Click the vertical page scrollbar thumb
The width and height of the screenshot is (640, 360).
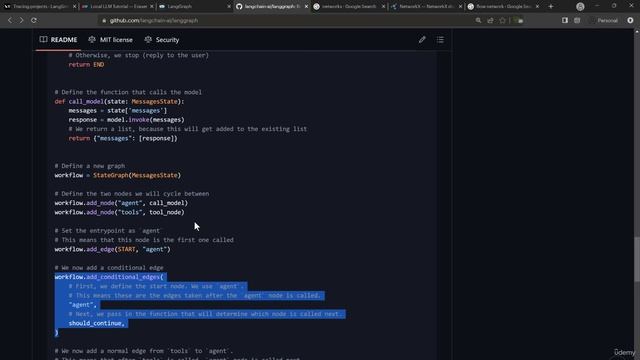(637, 259)
